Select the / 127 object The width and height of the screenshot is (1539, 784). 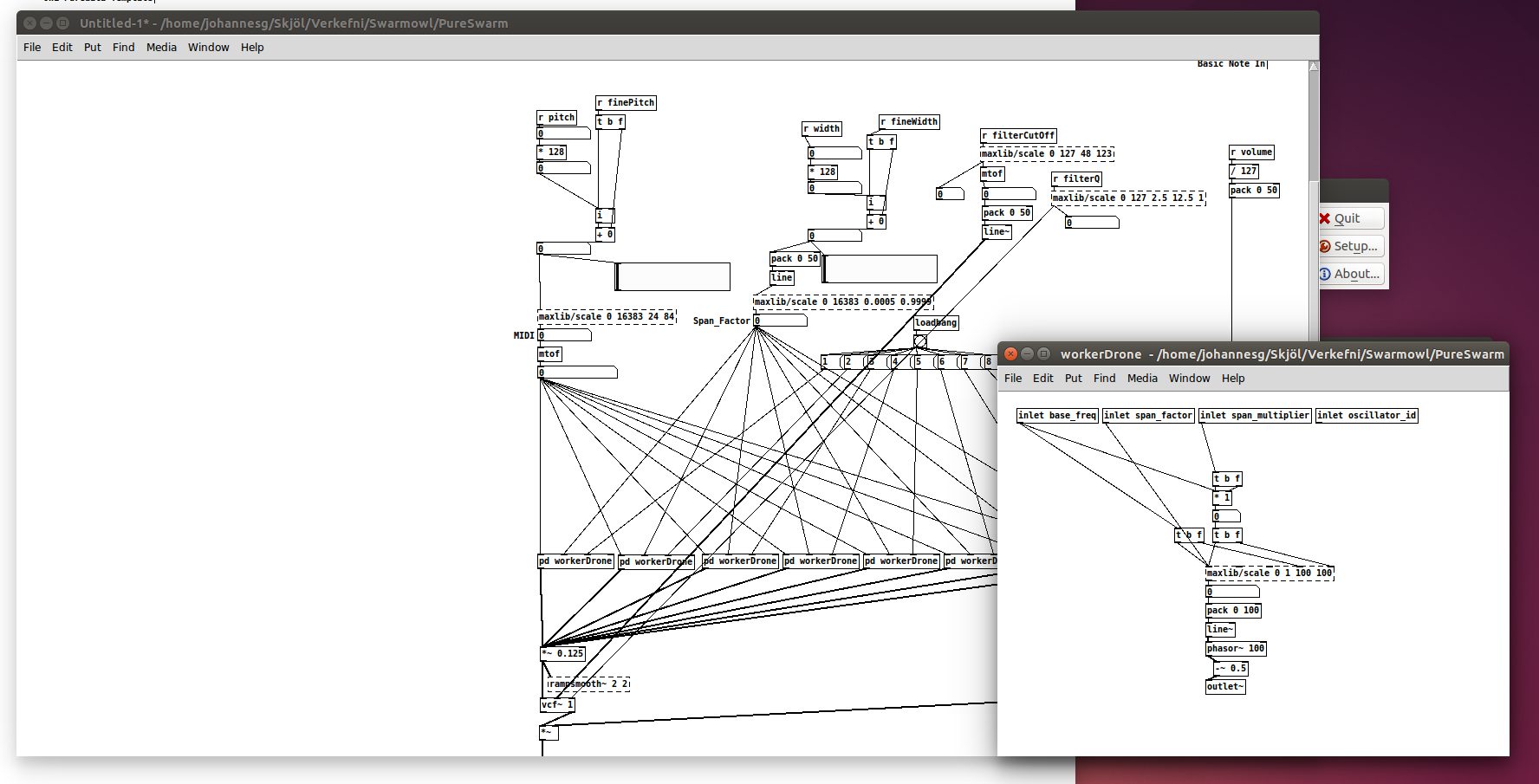(x=1244, y=171)
